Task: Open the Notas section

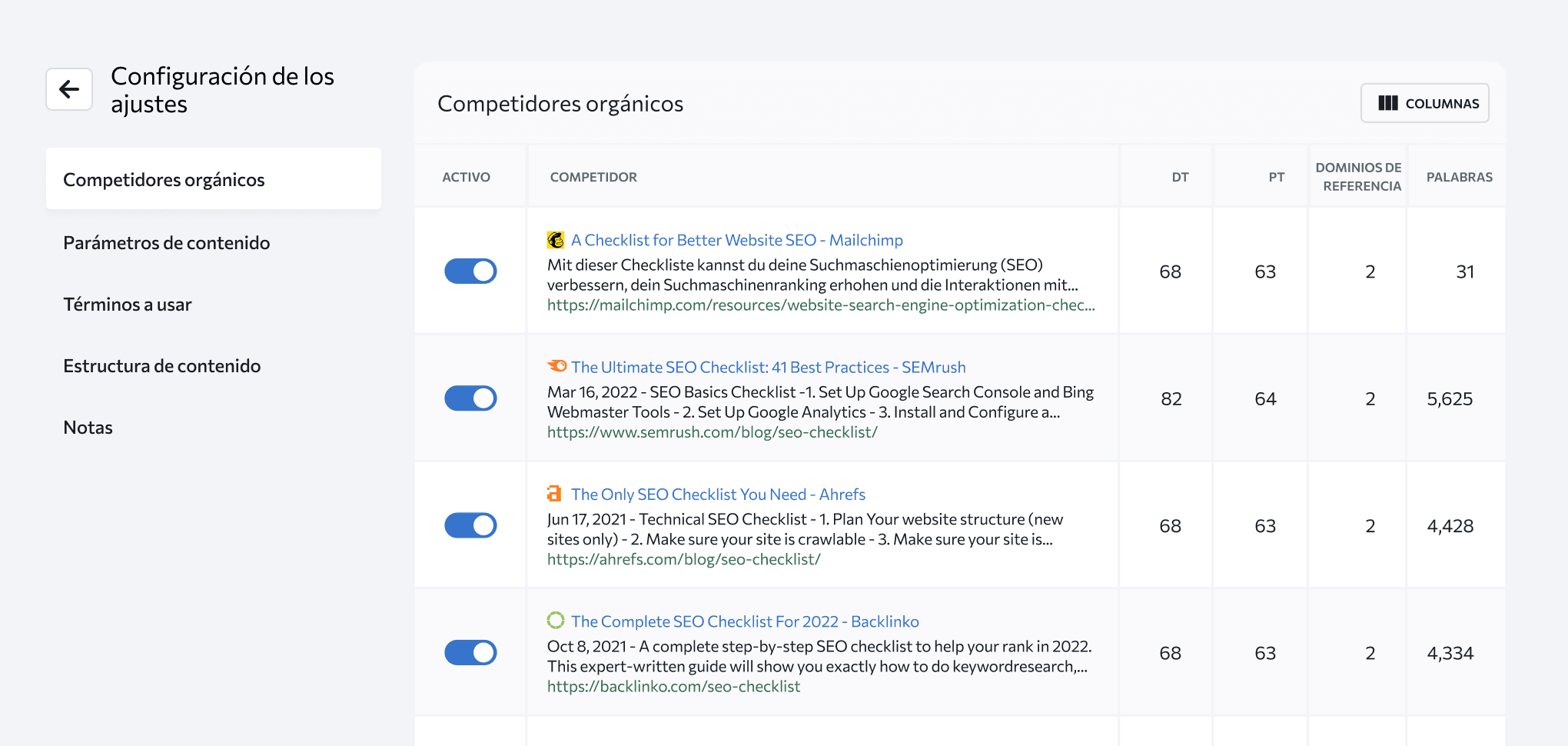Action: (x=88, y=428)
